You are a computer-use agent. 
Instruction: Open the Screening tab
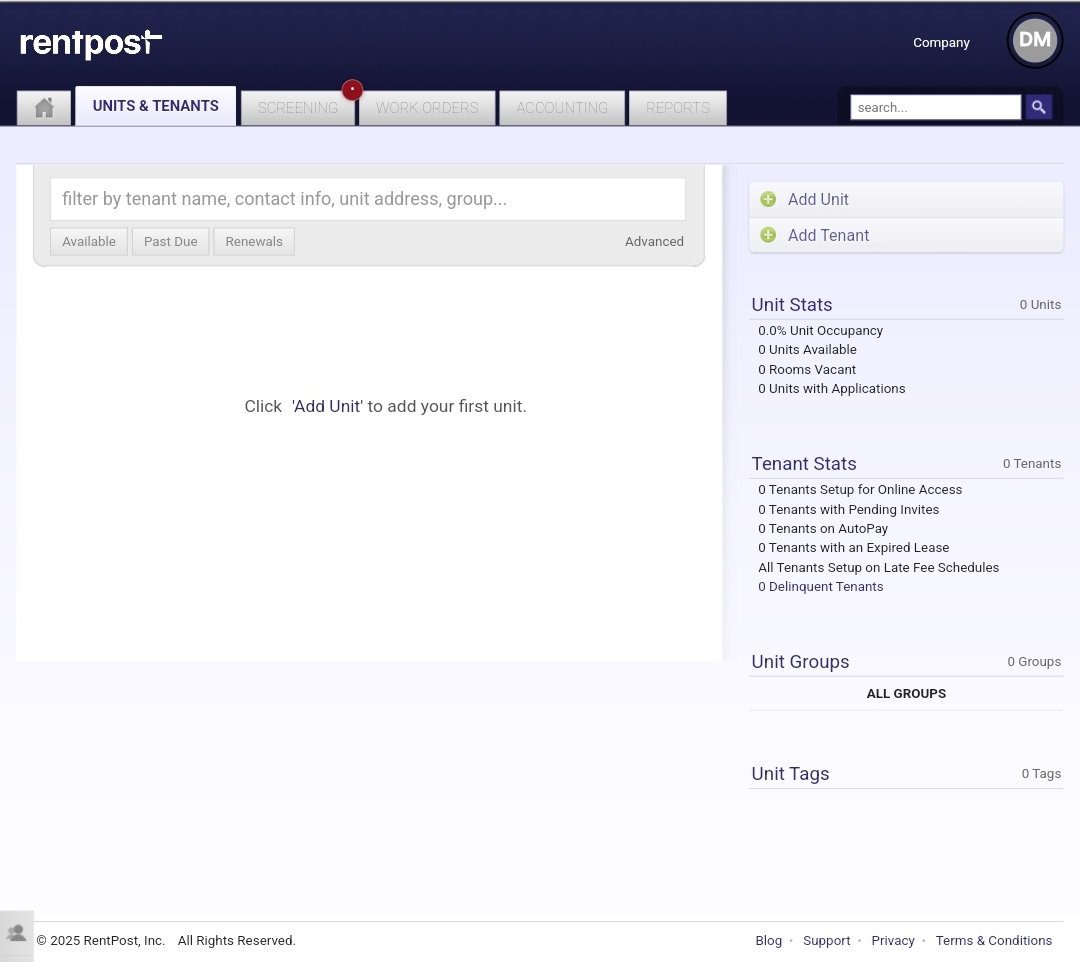[x=298, y=108]
